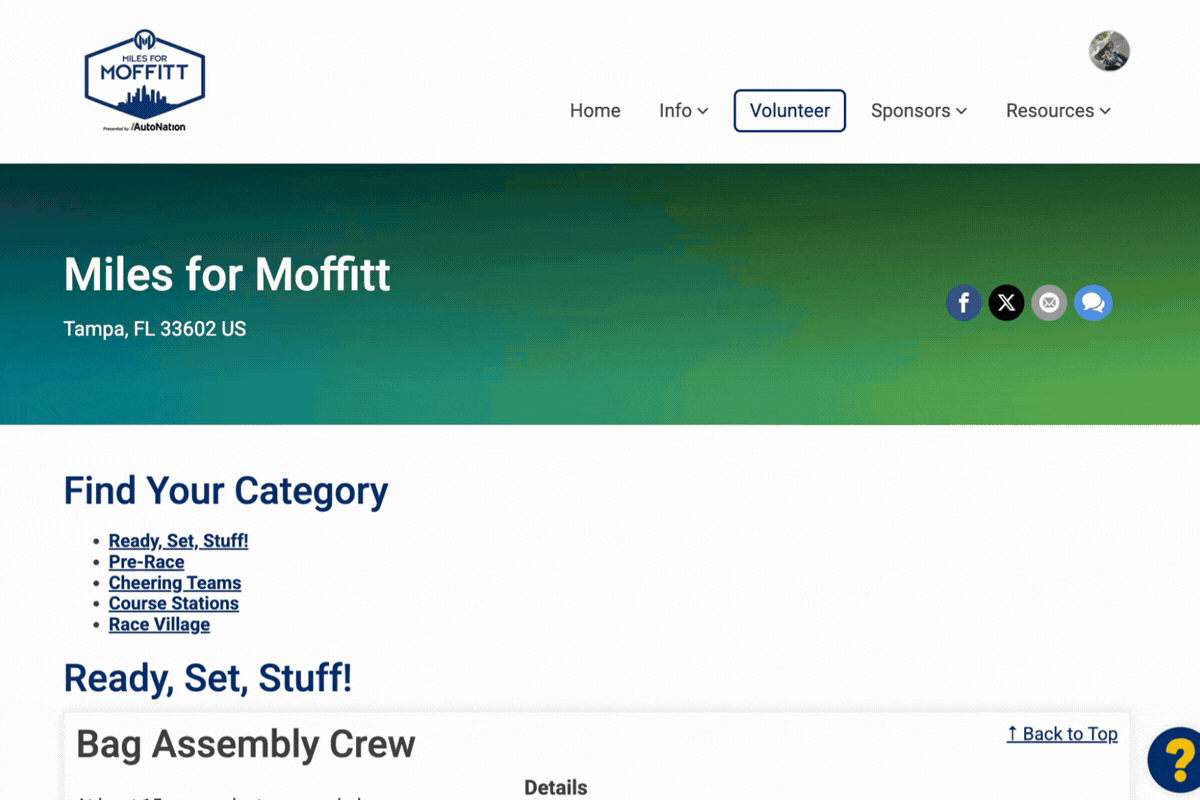Click the Back to Top link
Viewport: 1200px width, 800px height.
[1062, 734]
